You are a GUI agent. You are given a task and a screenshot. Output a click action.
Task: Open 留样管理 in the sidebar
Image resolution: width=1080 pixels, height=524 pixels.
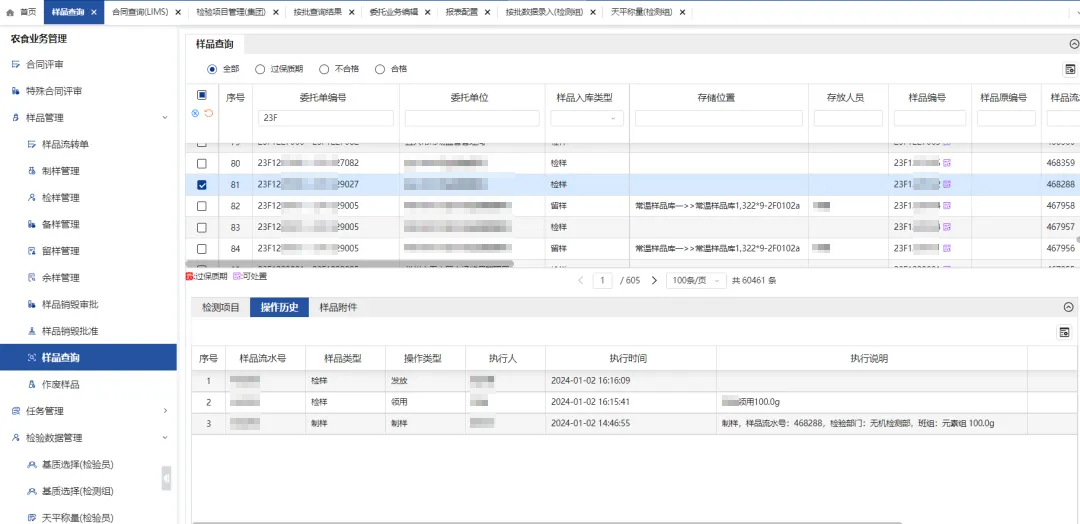[x=60, y=251]
